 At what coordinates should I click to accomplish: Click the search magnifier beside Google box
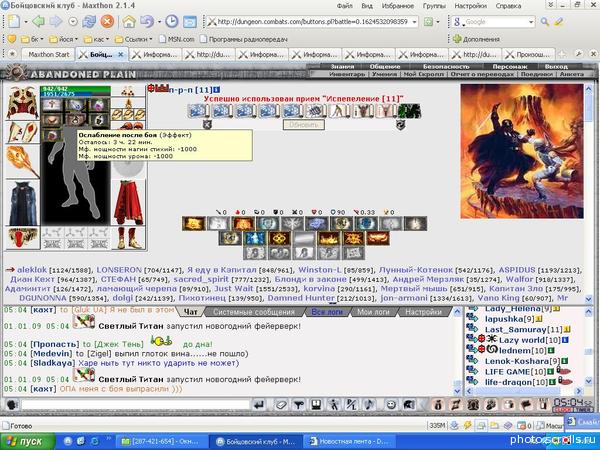pyautogui.click(x=545, y=22)
